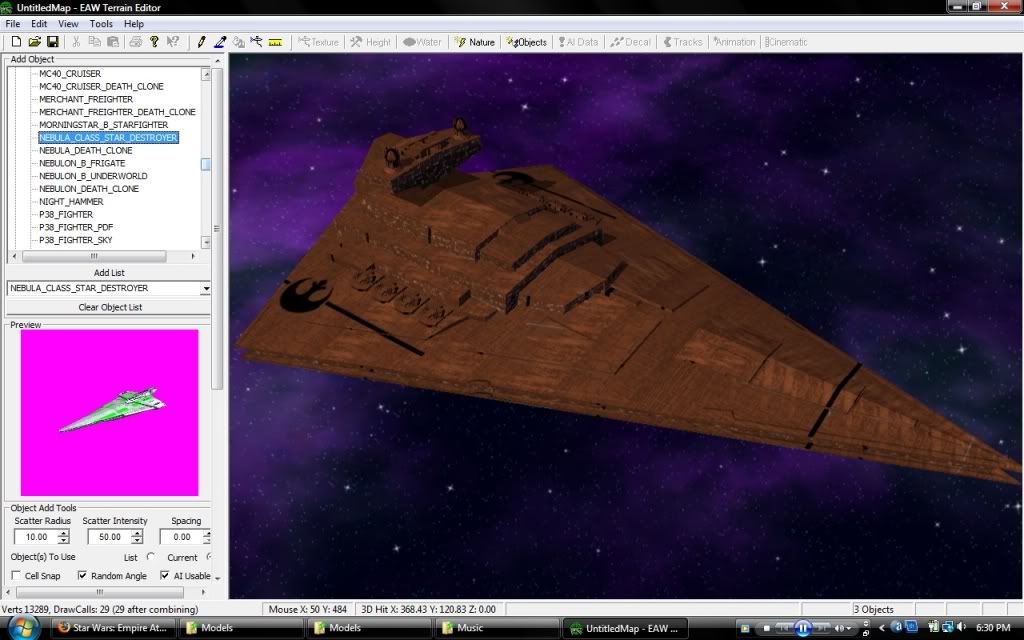Click the paint bucket toolbar icon
This screenshot has height=640, width=1024.
pos(238,42)
